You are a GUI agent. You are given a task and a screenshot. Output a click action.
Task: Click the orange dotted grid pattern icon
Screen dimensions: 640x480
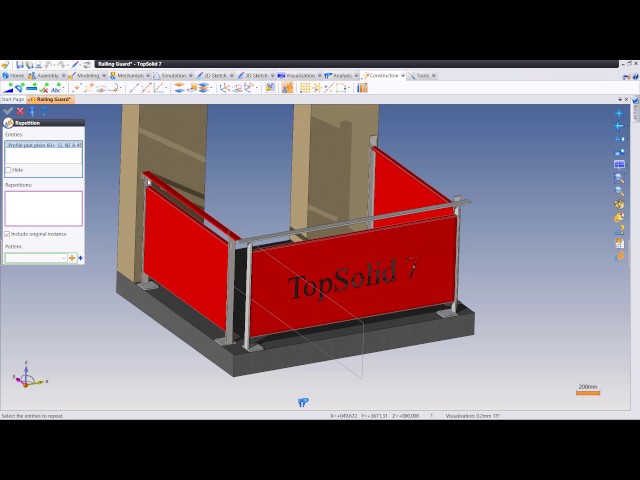coord(304,88)
